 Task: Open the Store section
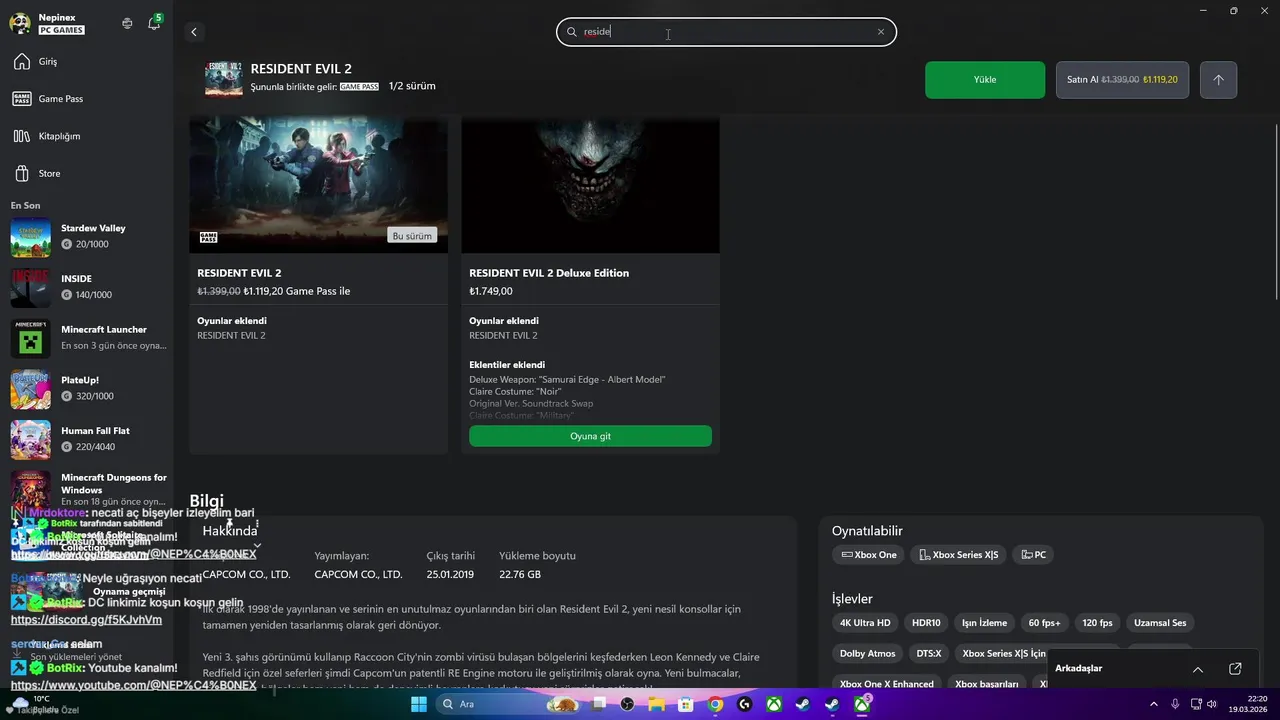pos(87,173)
